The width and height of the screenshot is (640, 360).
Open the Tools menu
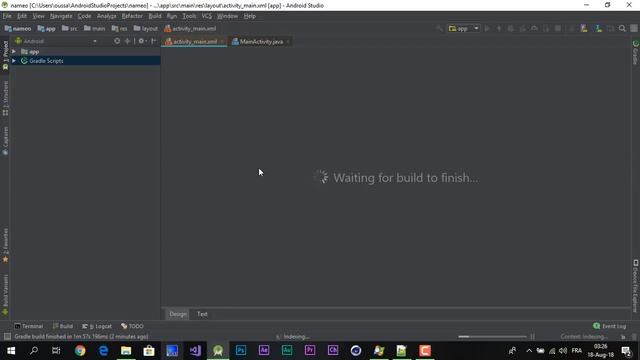click(x=189, y=16)
